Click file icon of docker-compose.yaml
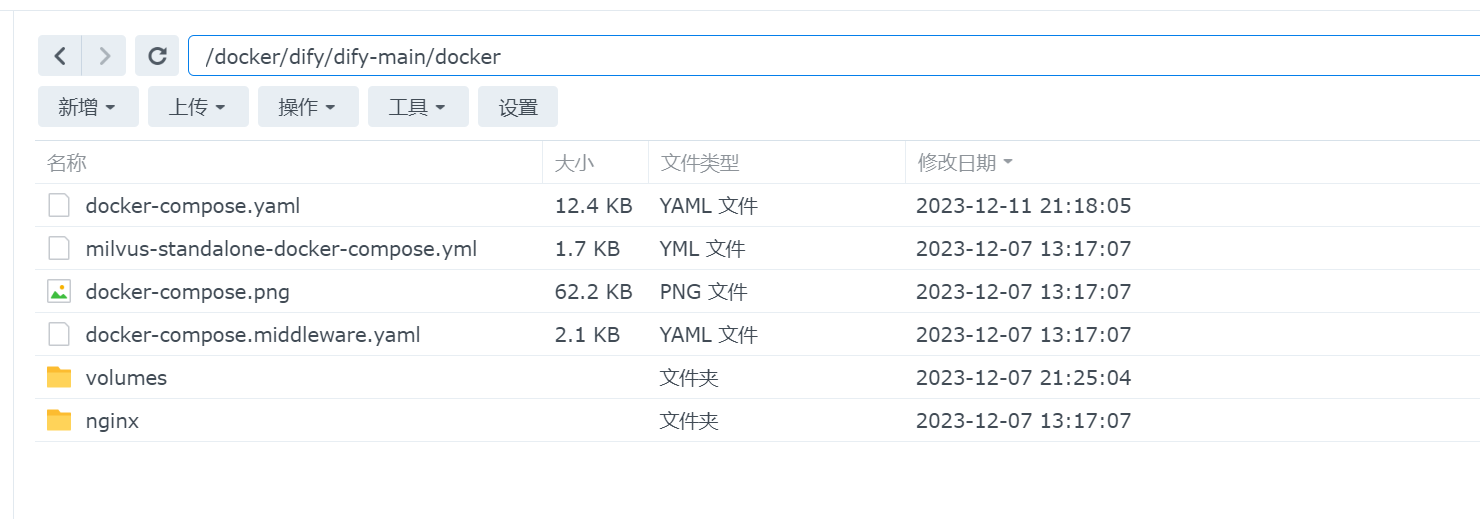This screenshot has width=1480, height=519. (59, 206)
